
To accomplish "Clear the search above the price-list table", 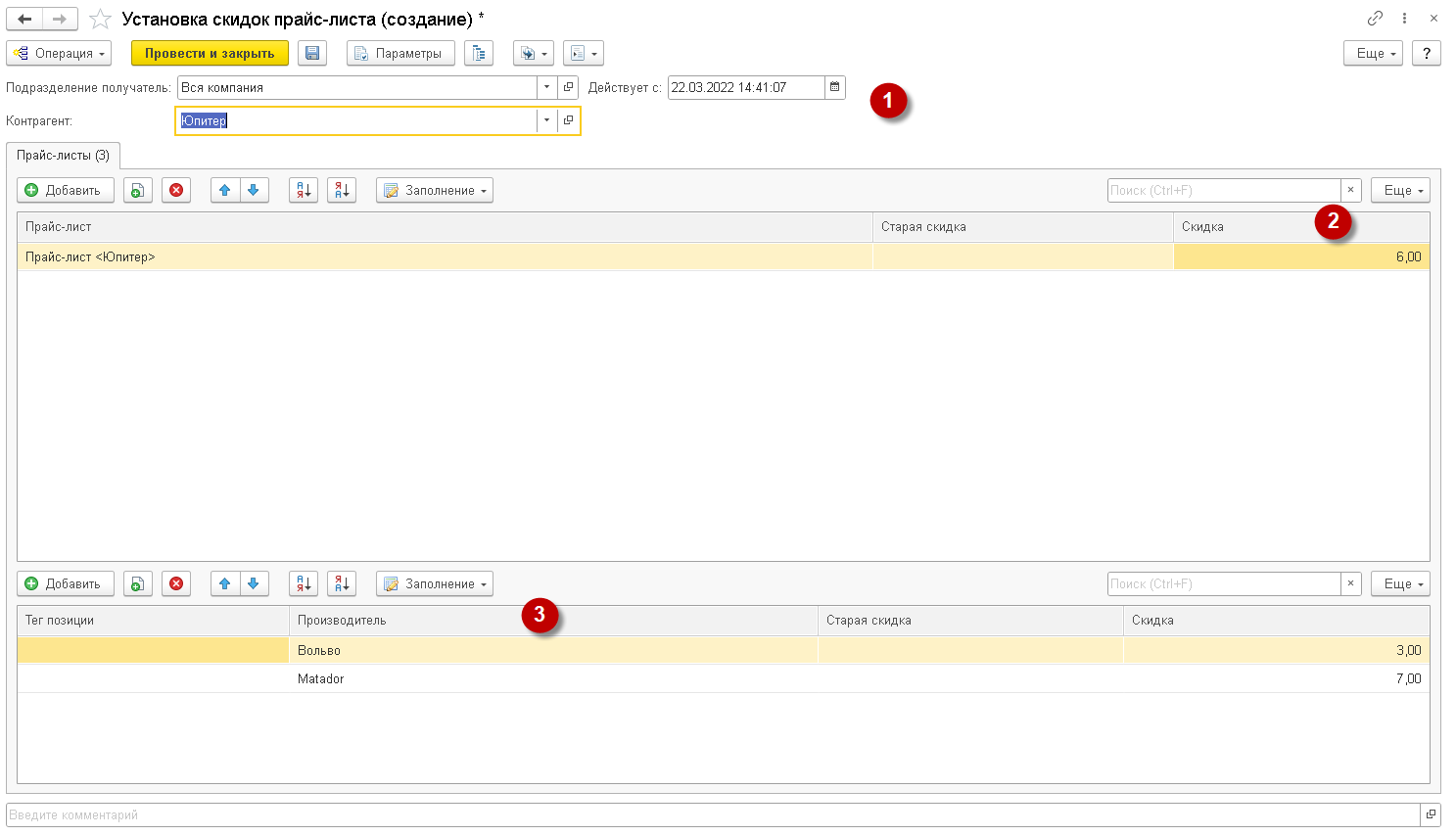I will 1351,190.
